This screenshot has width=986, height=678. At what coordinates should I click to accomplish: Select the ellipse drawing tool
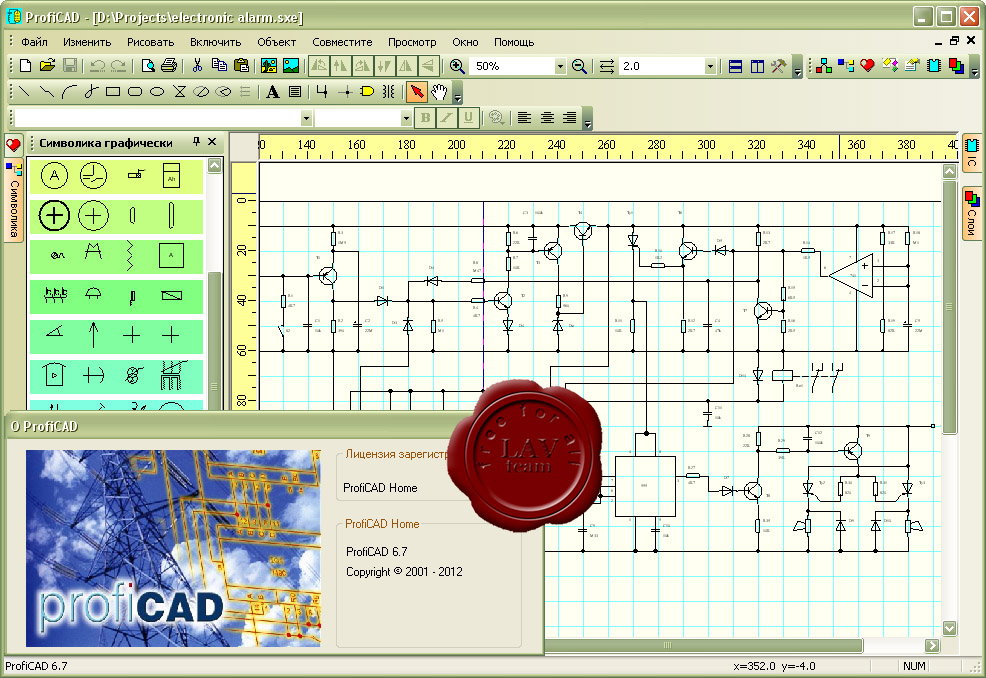click(157, 92)
